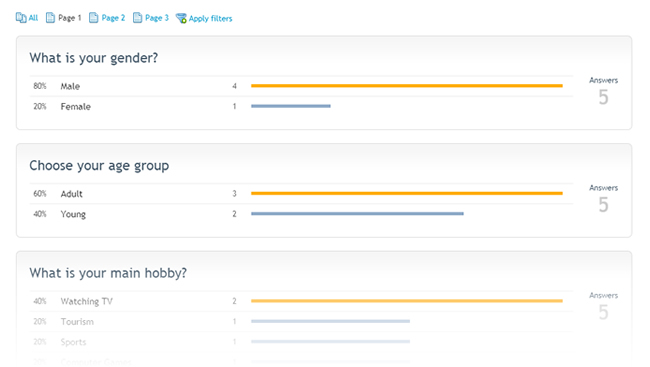Click the blue Young result bar
Screen dimensions: 650x367
pyautogui.click(x=357, y=214)
